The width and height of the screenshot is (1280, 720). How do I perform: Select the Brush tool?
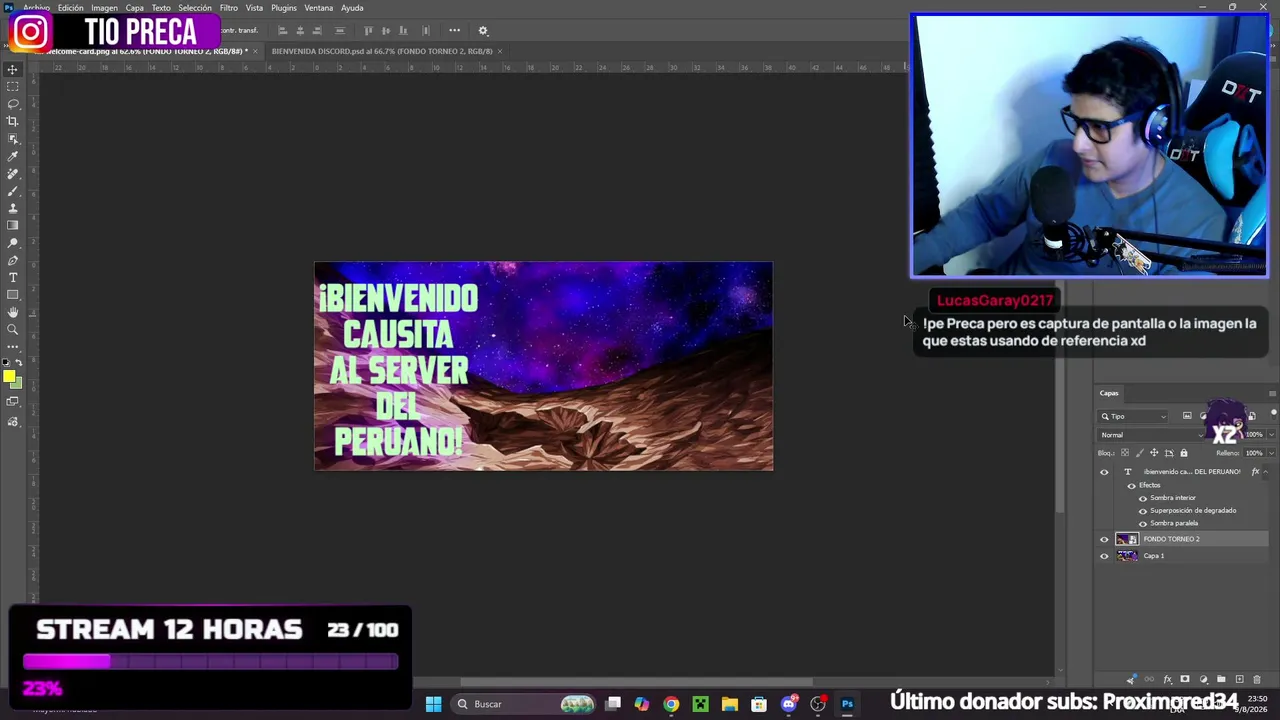(x=13, y=191)
